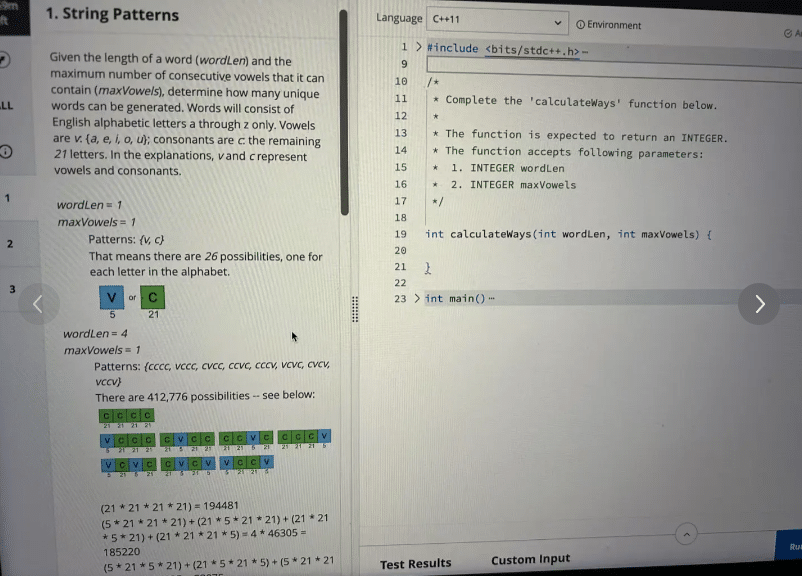This screenshot has height=576, width=802.
Task: Go to the previous image arrow
Action: (x=38, y=304)
